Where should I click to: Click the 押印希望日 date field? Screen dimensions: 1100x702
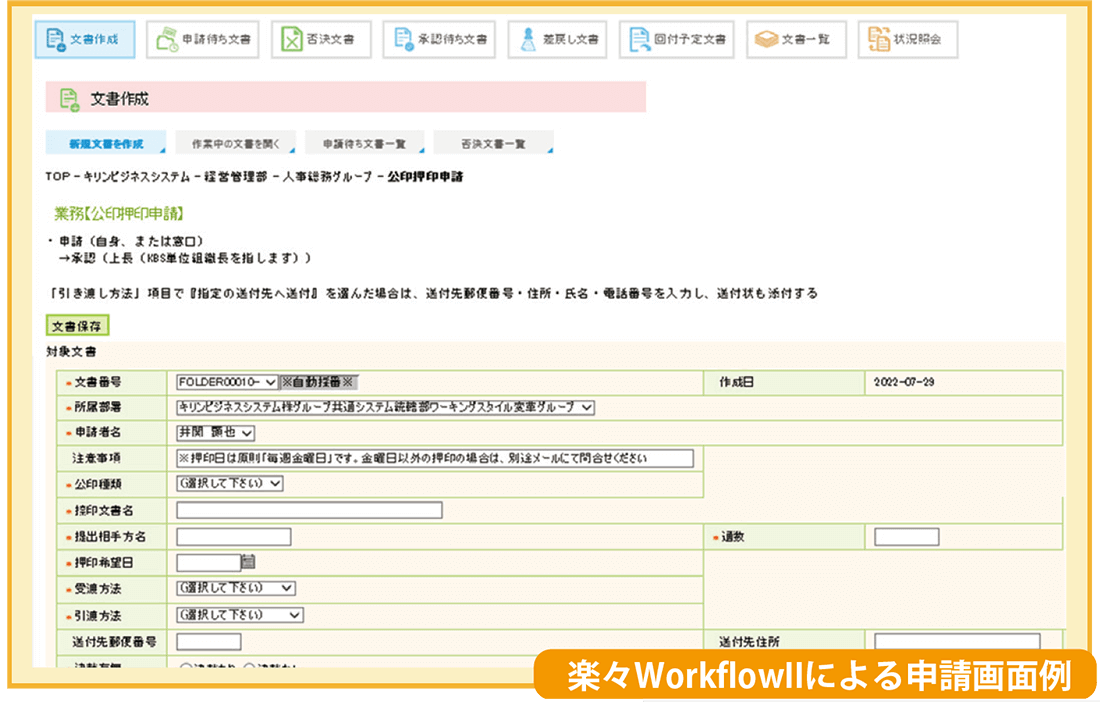208,562
